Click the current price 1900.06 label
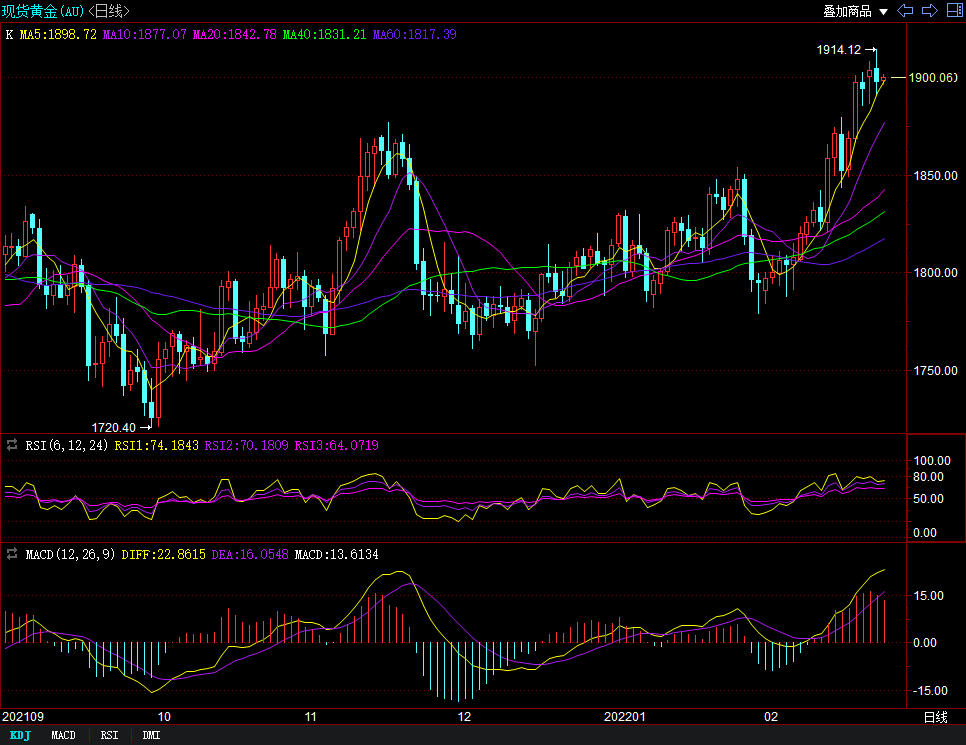This screenshot has width=966, height=745. pos(932,77)
